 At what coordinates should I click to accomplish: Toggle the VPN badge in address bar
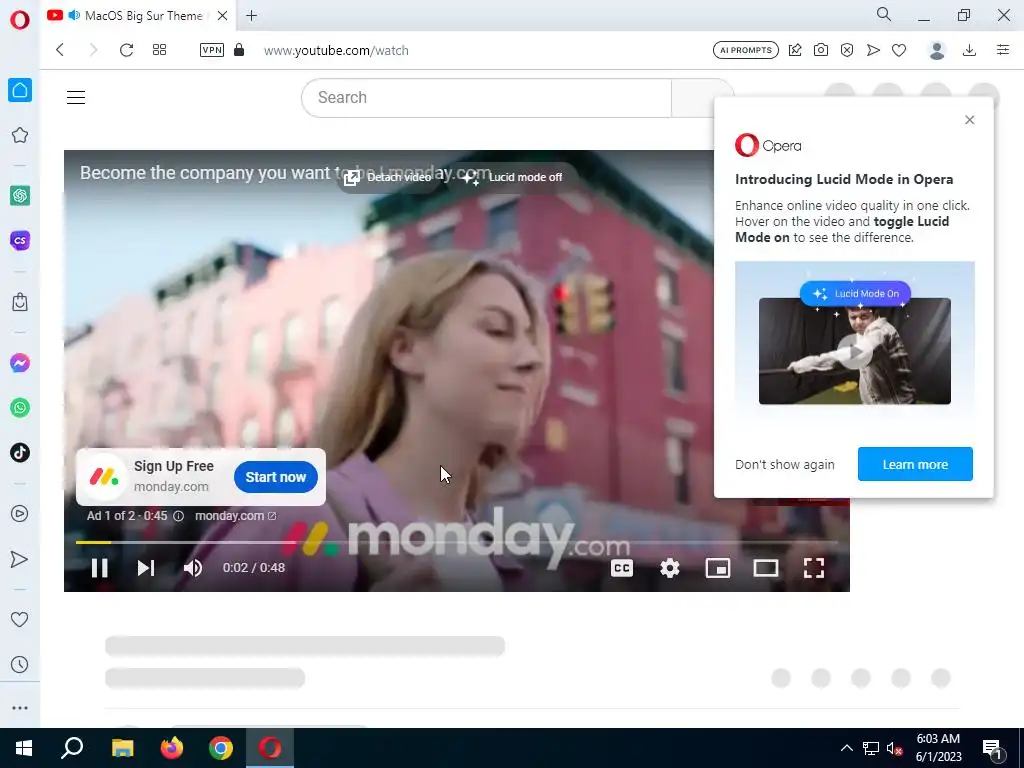click(212, 50)
